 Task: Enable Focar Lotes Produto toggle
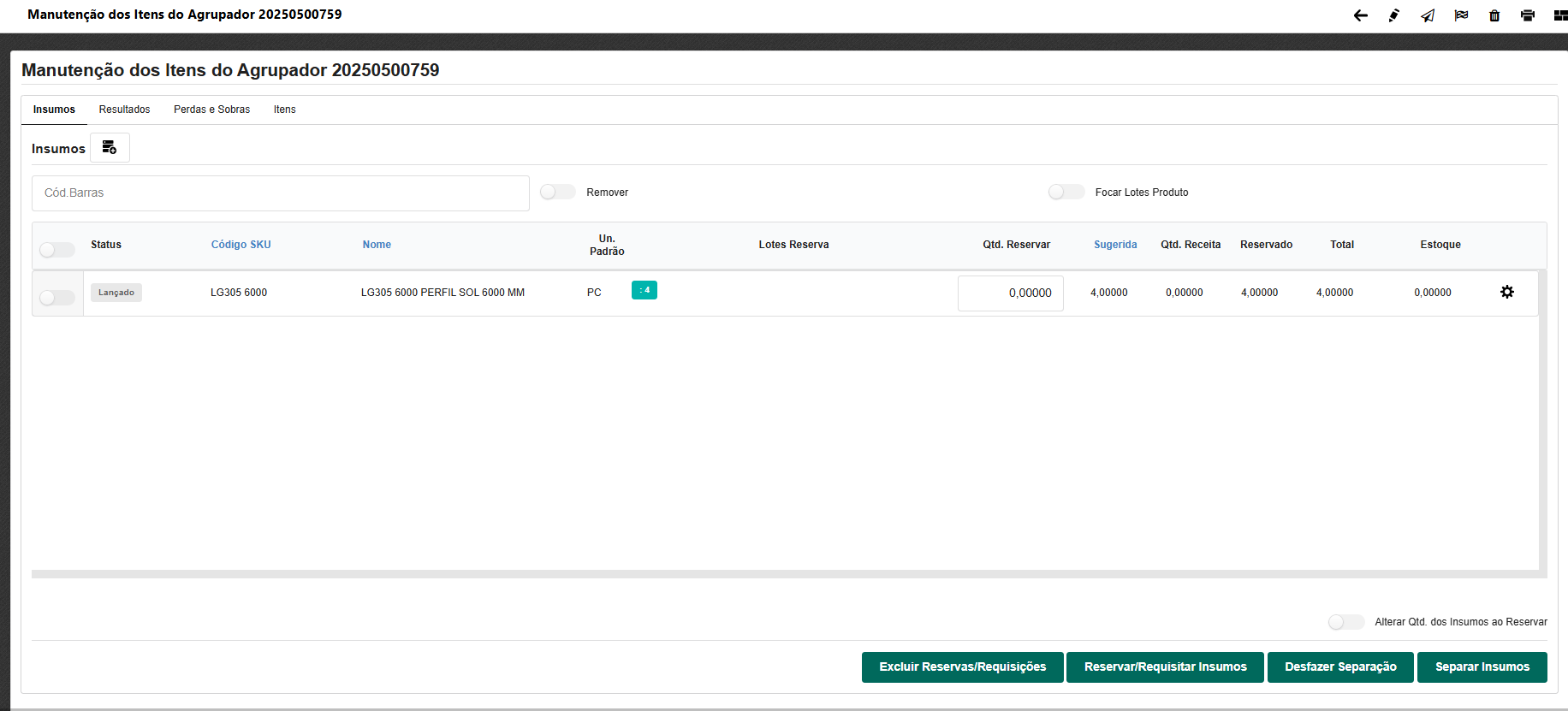tap(1066, 193)
